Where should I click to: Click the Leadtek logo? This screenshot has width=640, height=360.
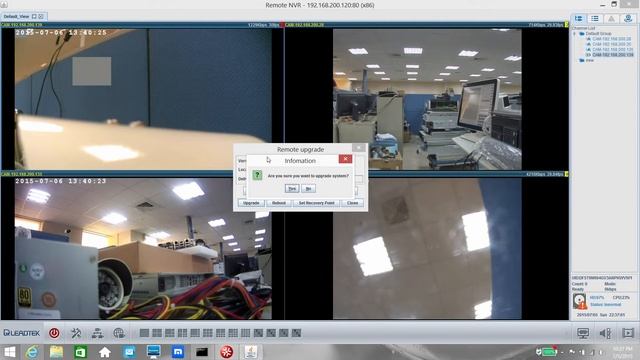click(x=22, y=333)
